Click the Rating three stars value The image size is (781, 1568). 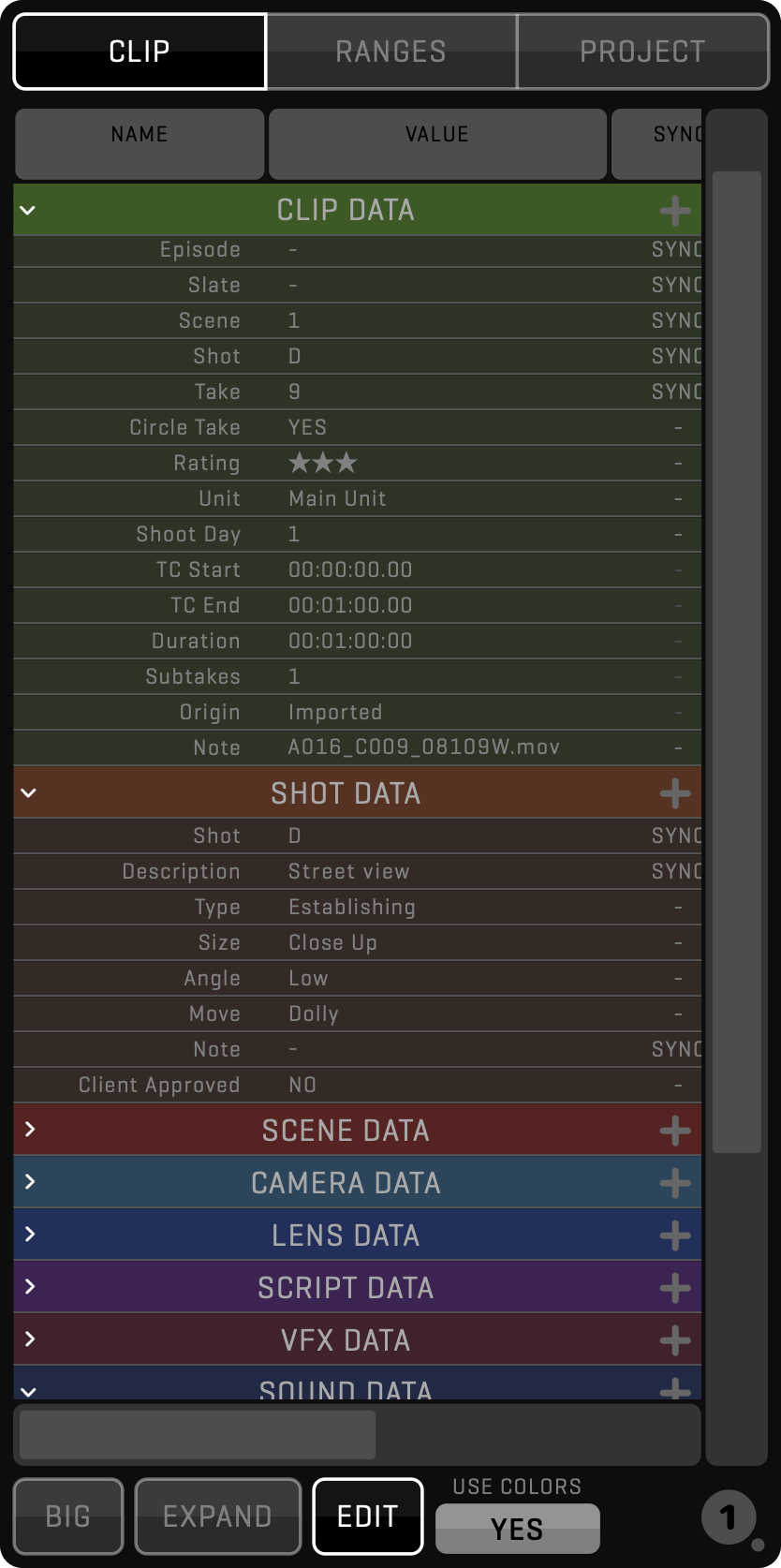point(322,463)
